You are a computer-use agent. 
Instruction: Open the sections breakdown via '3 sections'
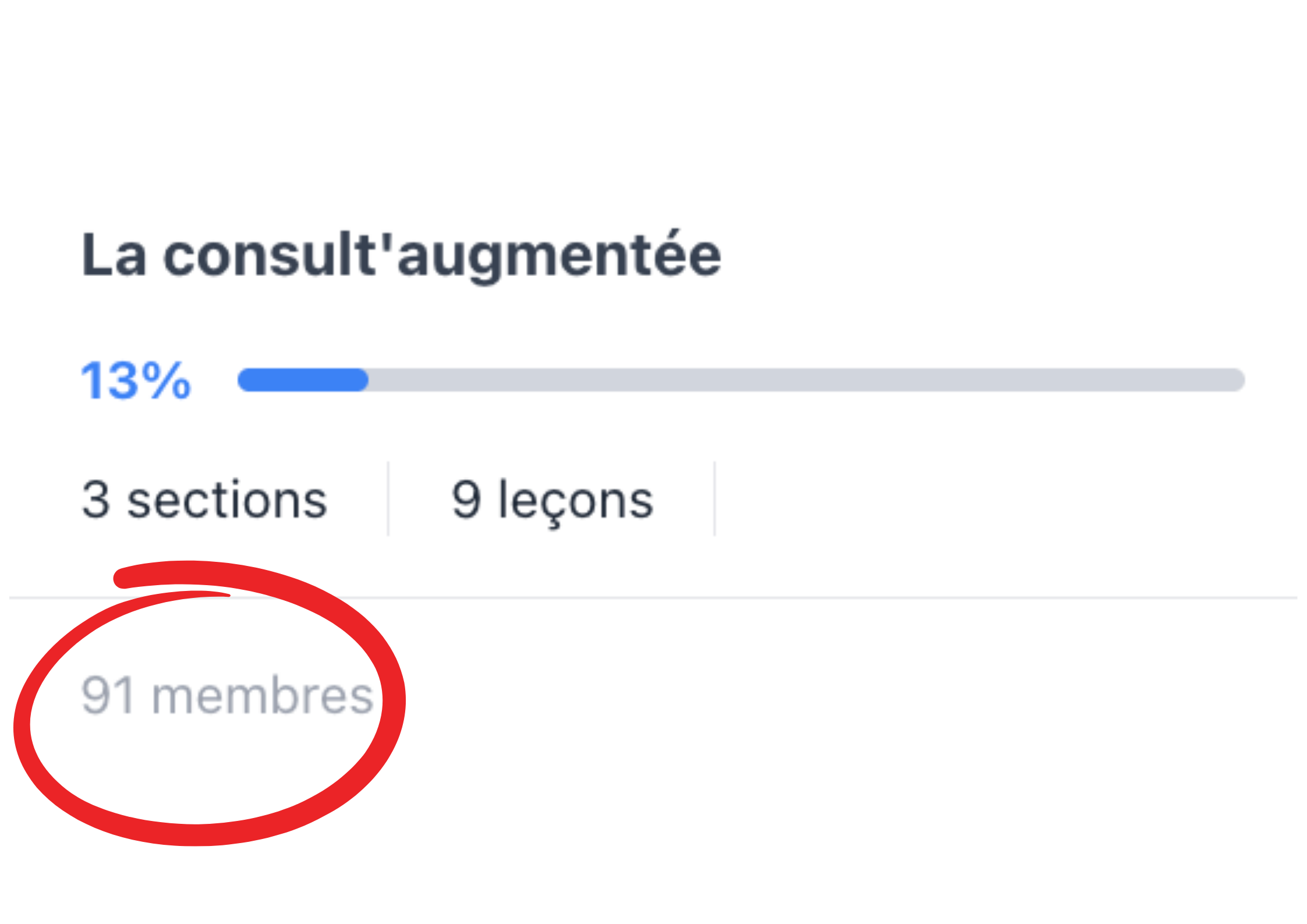pos(204,498)
